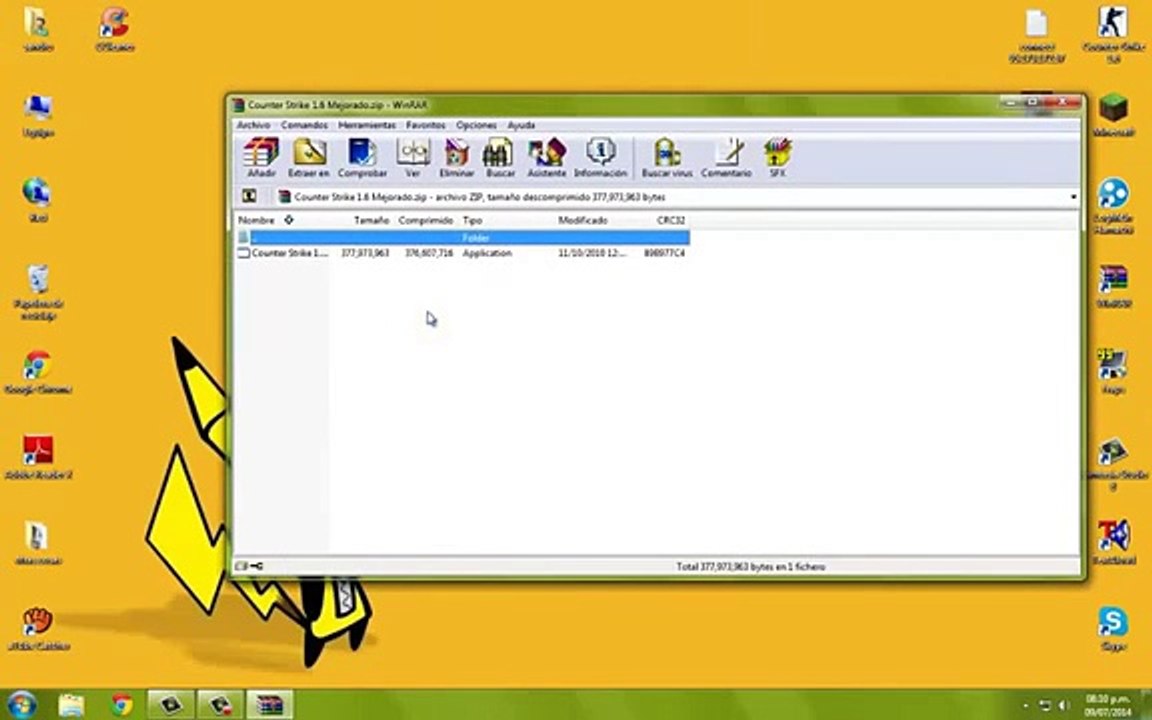Open the Google Chrome desktop shortcut

(37, 373)
